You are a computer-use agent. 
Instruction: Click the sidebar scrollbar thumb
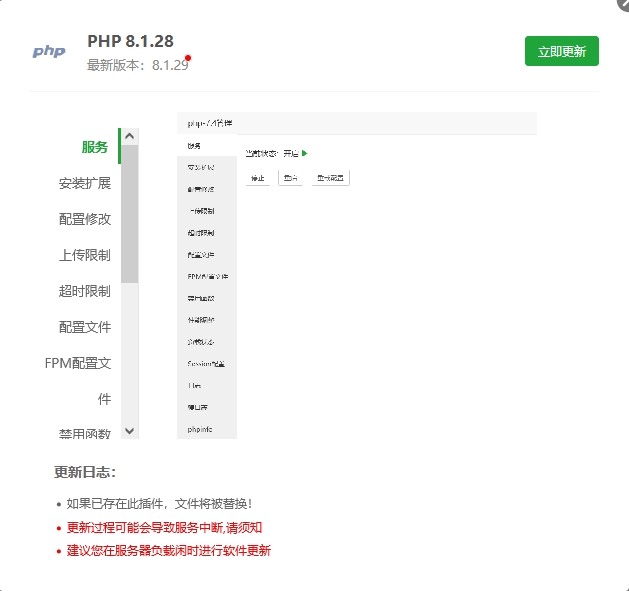(x=130, y=214)
